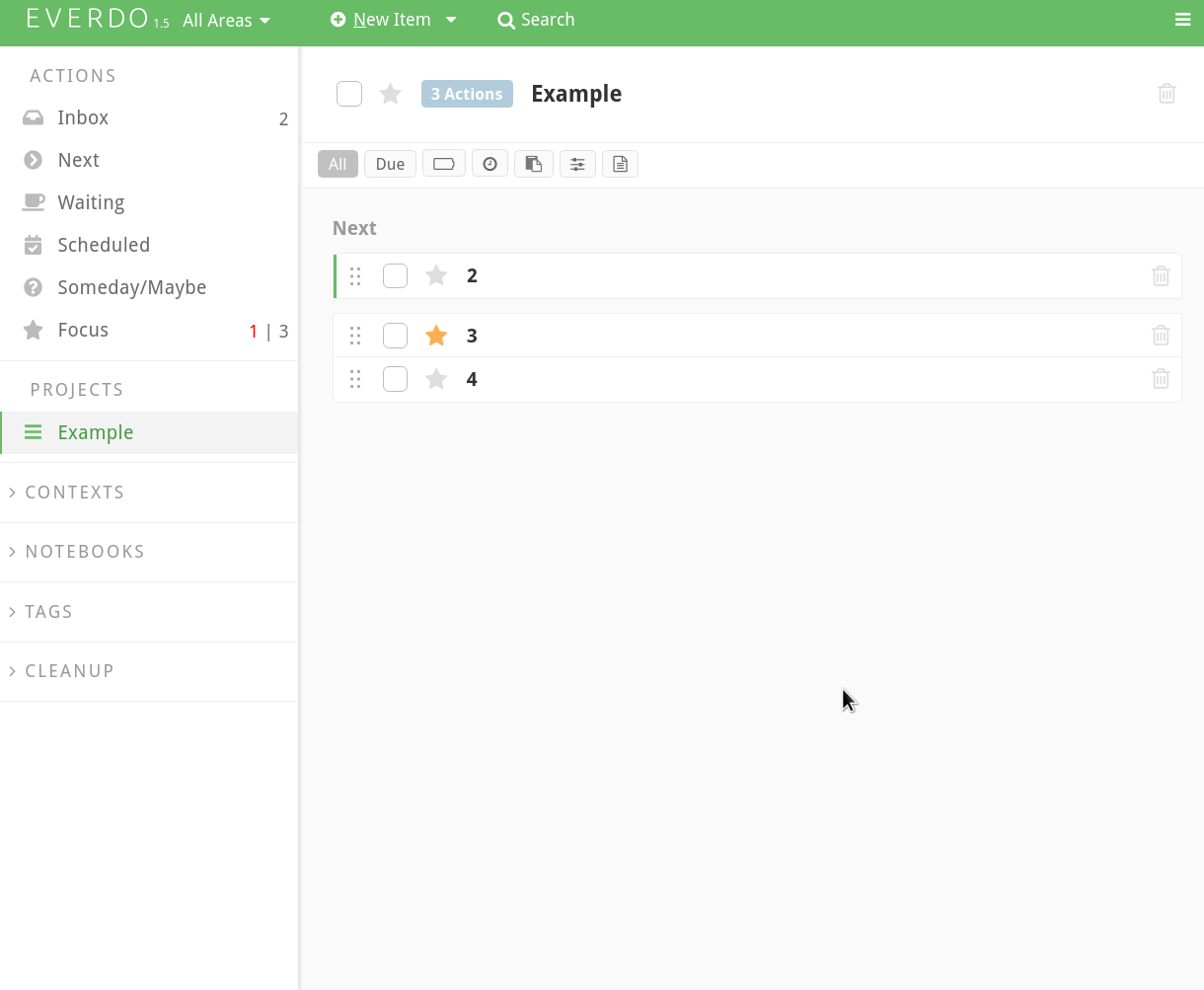Click the Search field in header
This screenshot has width=1204, height=990.
pyautogui.click(x=536, y=20)
